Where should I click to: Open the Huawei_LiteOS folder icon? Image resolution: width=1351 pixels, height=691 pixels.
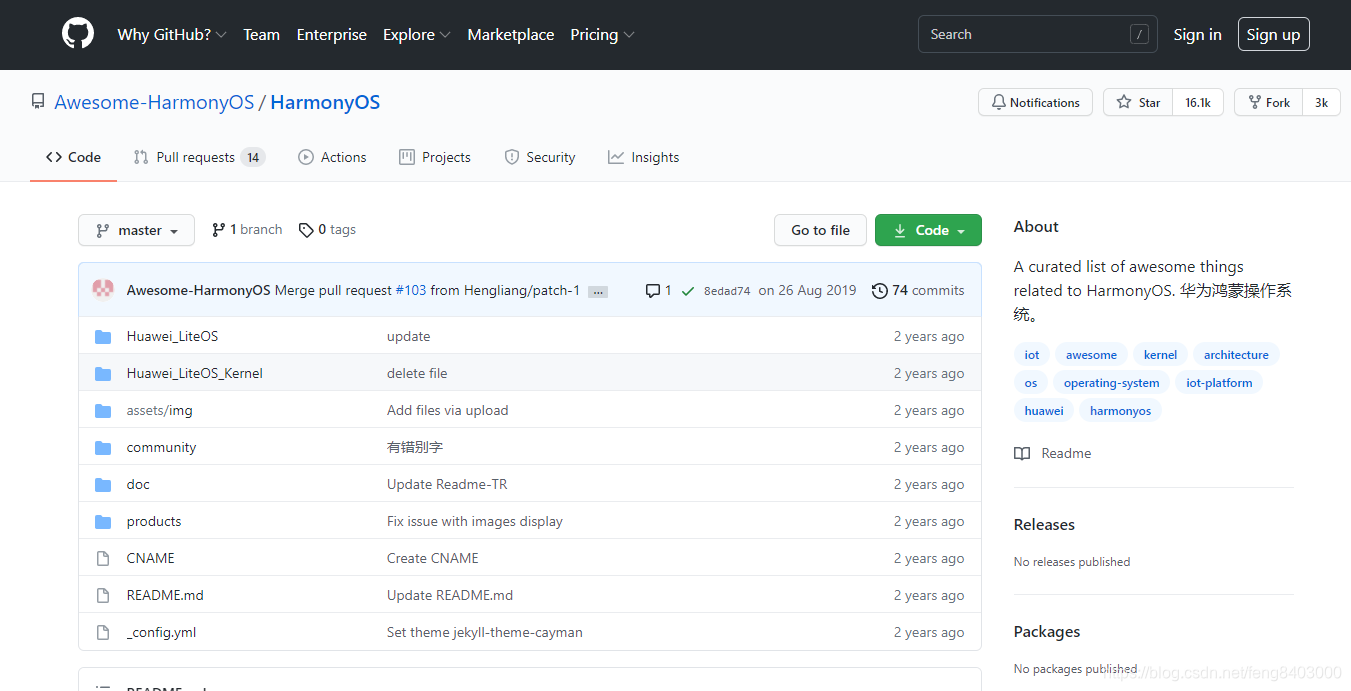(103, 337)
